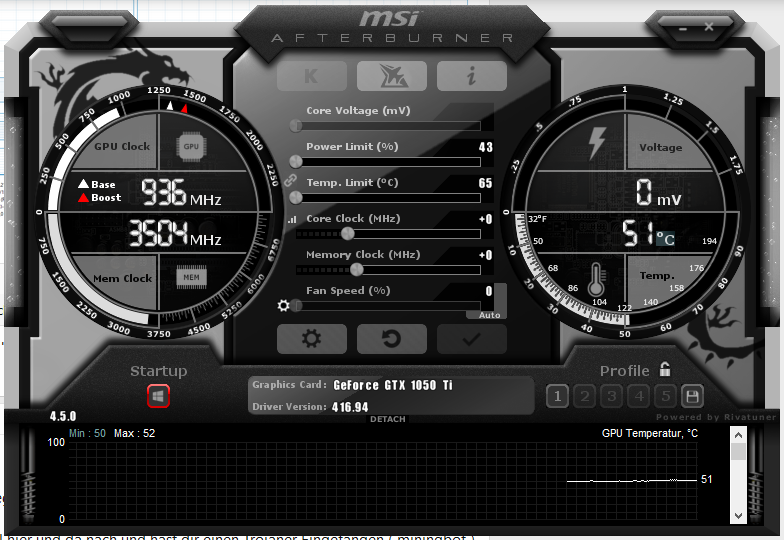Screen dimensions: 784x540
Task: Open the Kombustor K button
Action: click(x=312, y=76)
